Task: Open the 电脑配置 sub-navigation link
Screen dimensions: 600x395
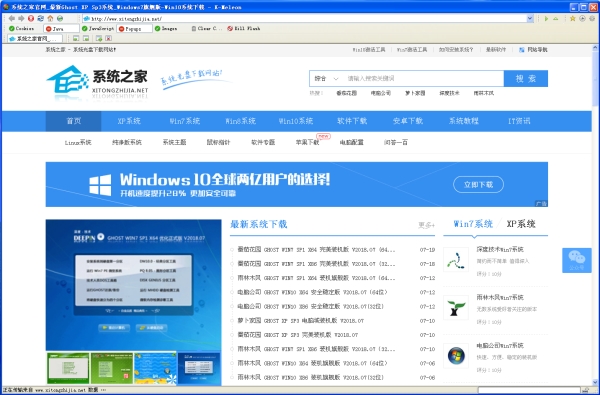Action: (352, 142)
